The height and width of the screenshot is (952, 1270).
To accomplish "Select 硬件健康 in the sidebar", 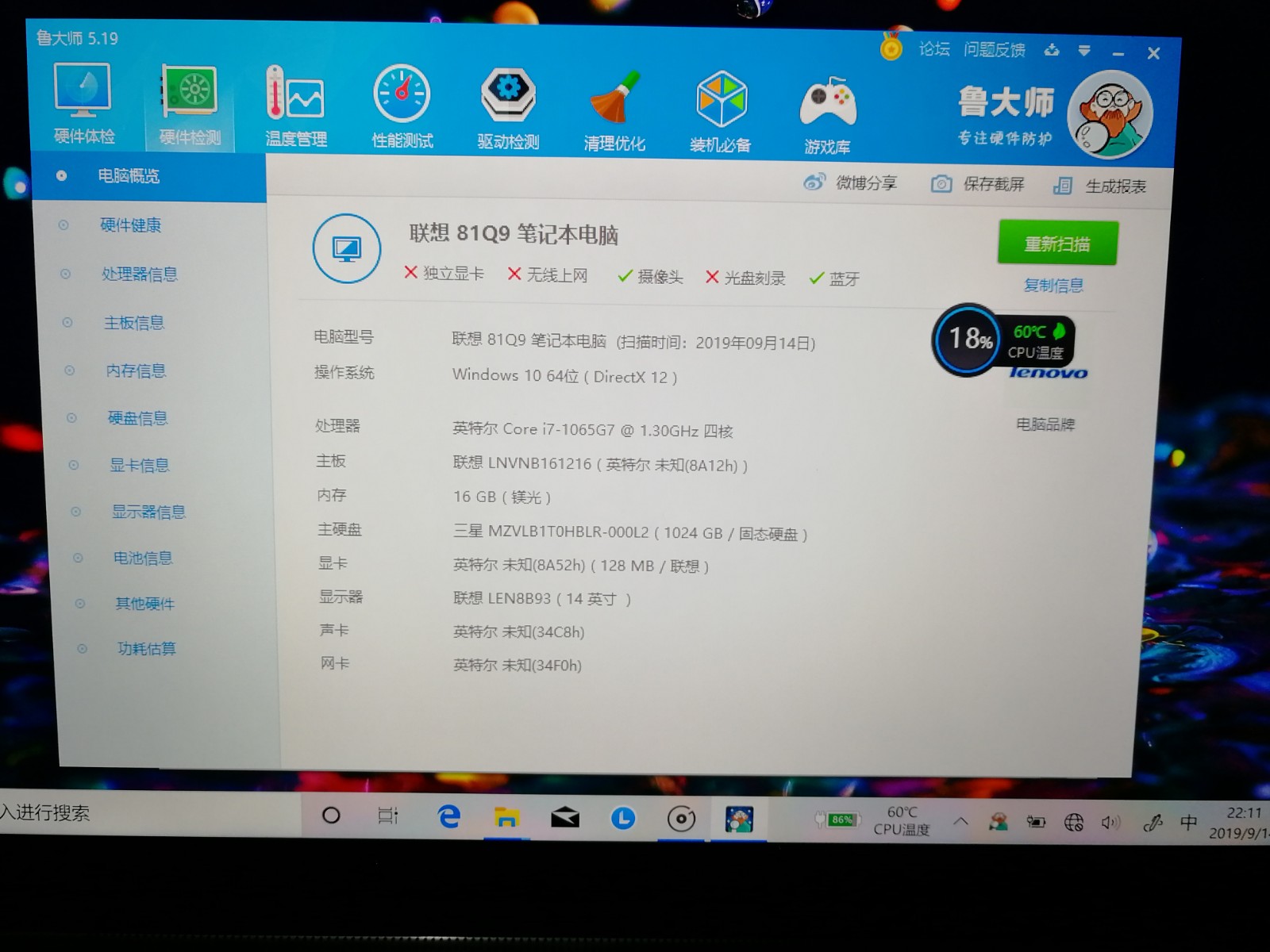I will pyautogui.click(x=130, y=225).
